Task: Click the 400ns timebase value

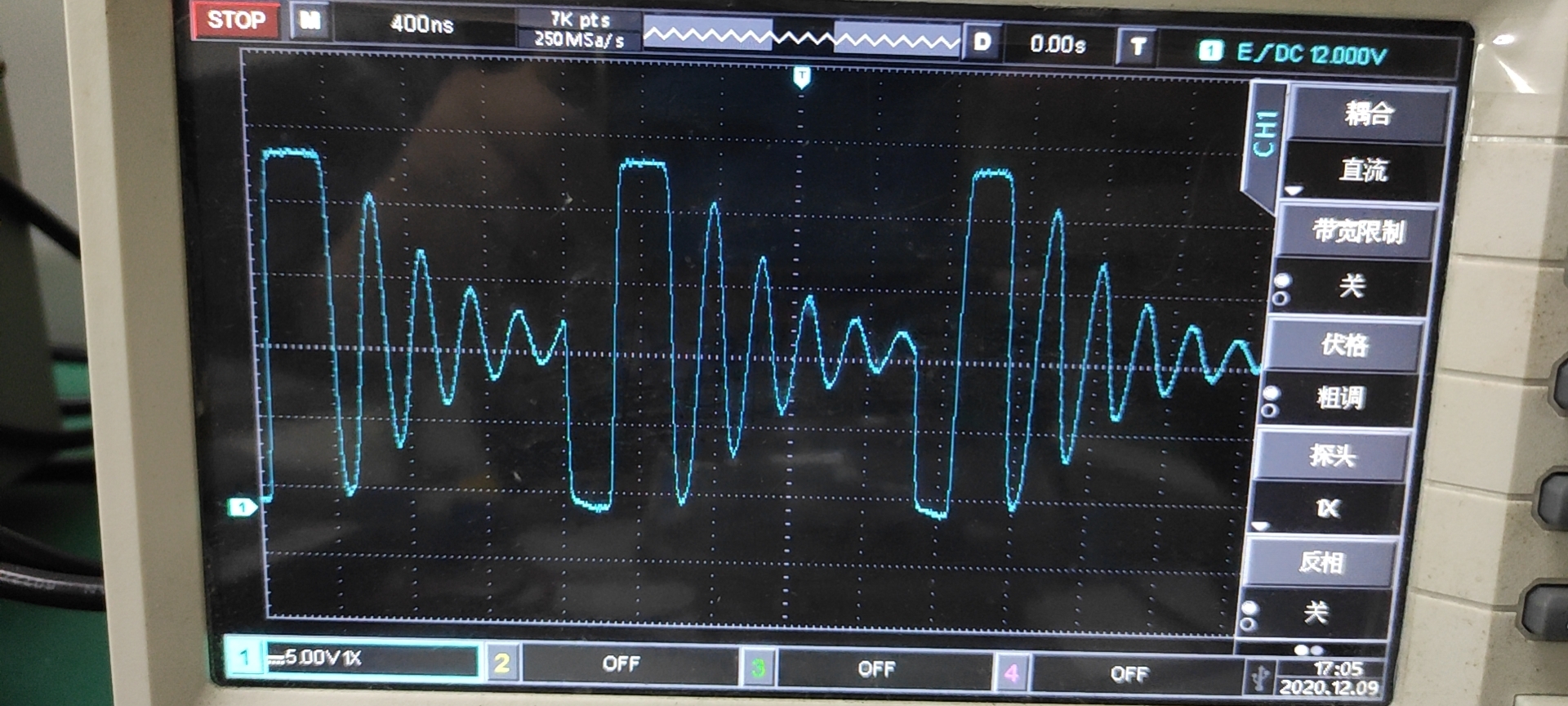Action: tap(421, 24)
